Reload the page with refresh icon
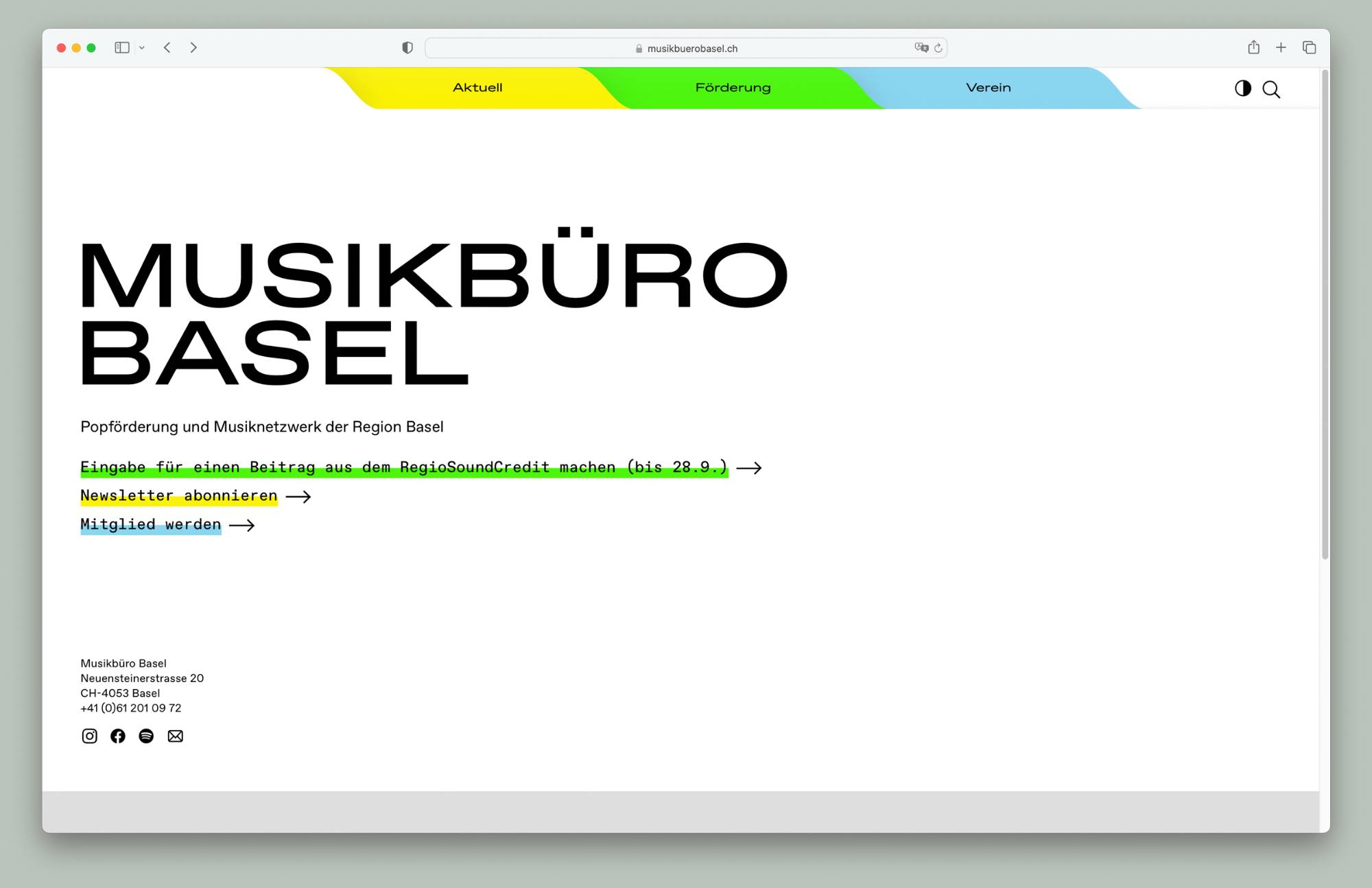 coord(938,48)
